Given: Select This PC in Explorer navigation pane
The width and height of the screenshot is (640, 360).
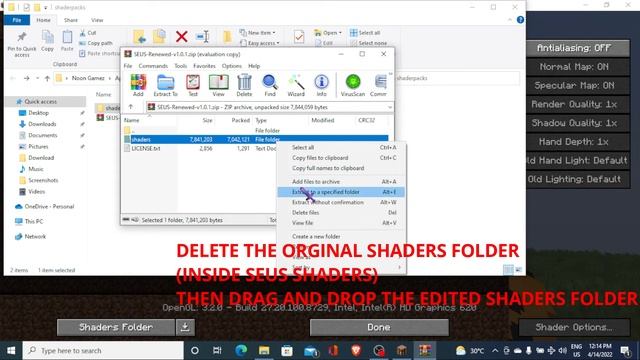Looking at the screenshot, I should 33,221.
